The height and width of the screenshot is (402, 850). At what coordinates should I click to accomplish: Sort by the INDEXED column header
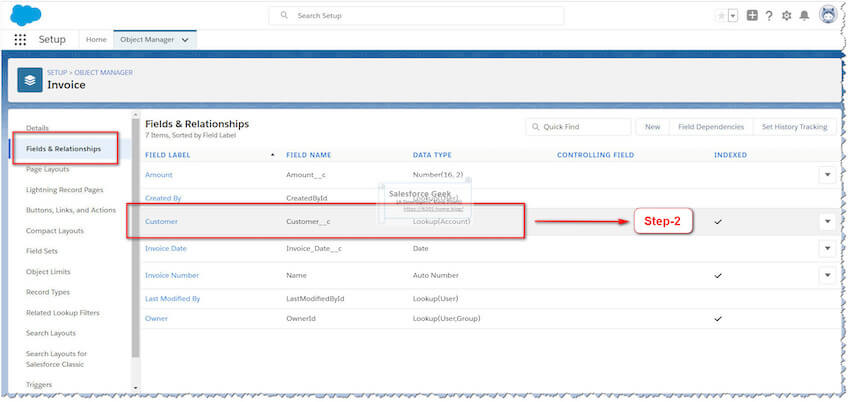pos(730,155)
